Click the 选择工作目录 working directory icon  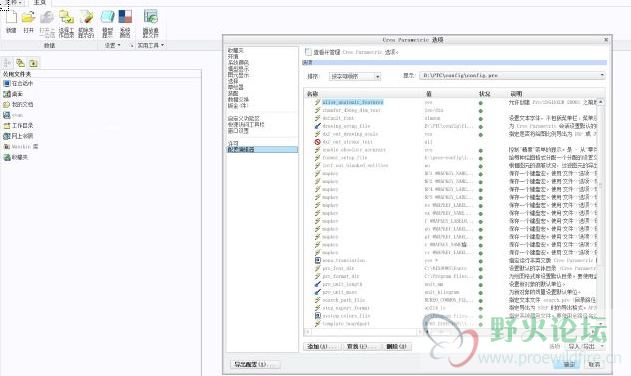(66, 18)
